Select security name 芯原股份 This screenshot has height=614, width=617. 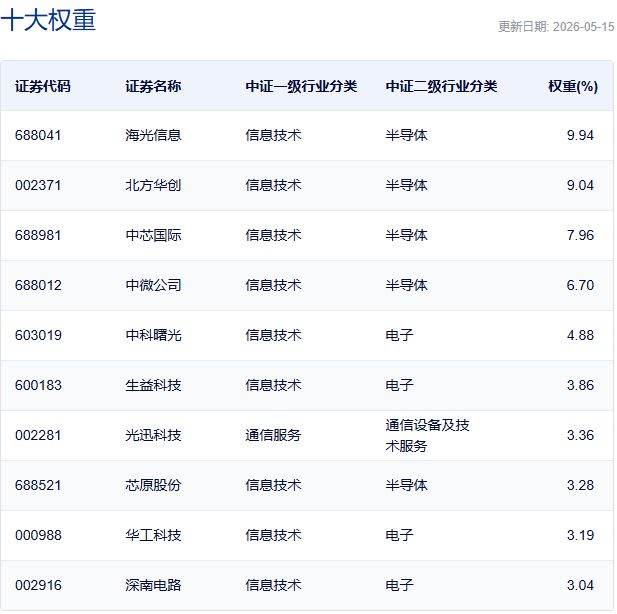tap(153, 485)
